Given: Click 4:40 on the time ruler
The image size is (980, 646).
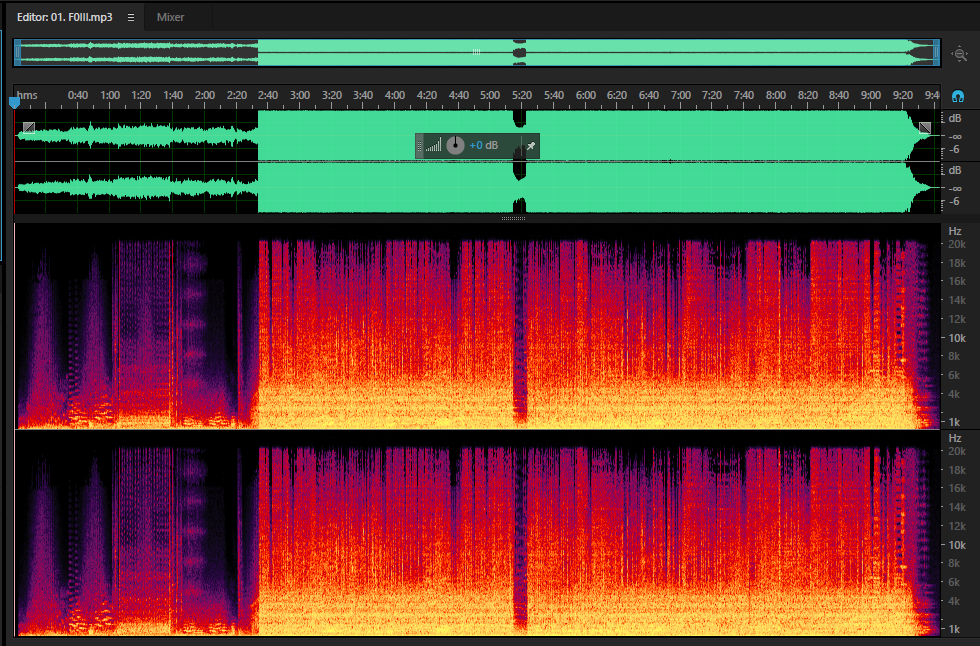Looking at the screenshot, I should pyautogui.click(x=459, y=95).
